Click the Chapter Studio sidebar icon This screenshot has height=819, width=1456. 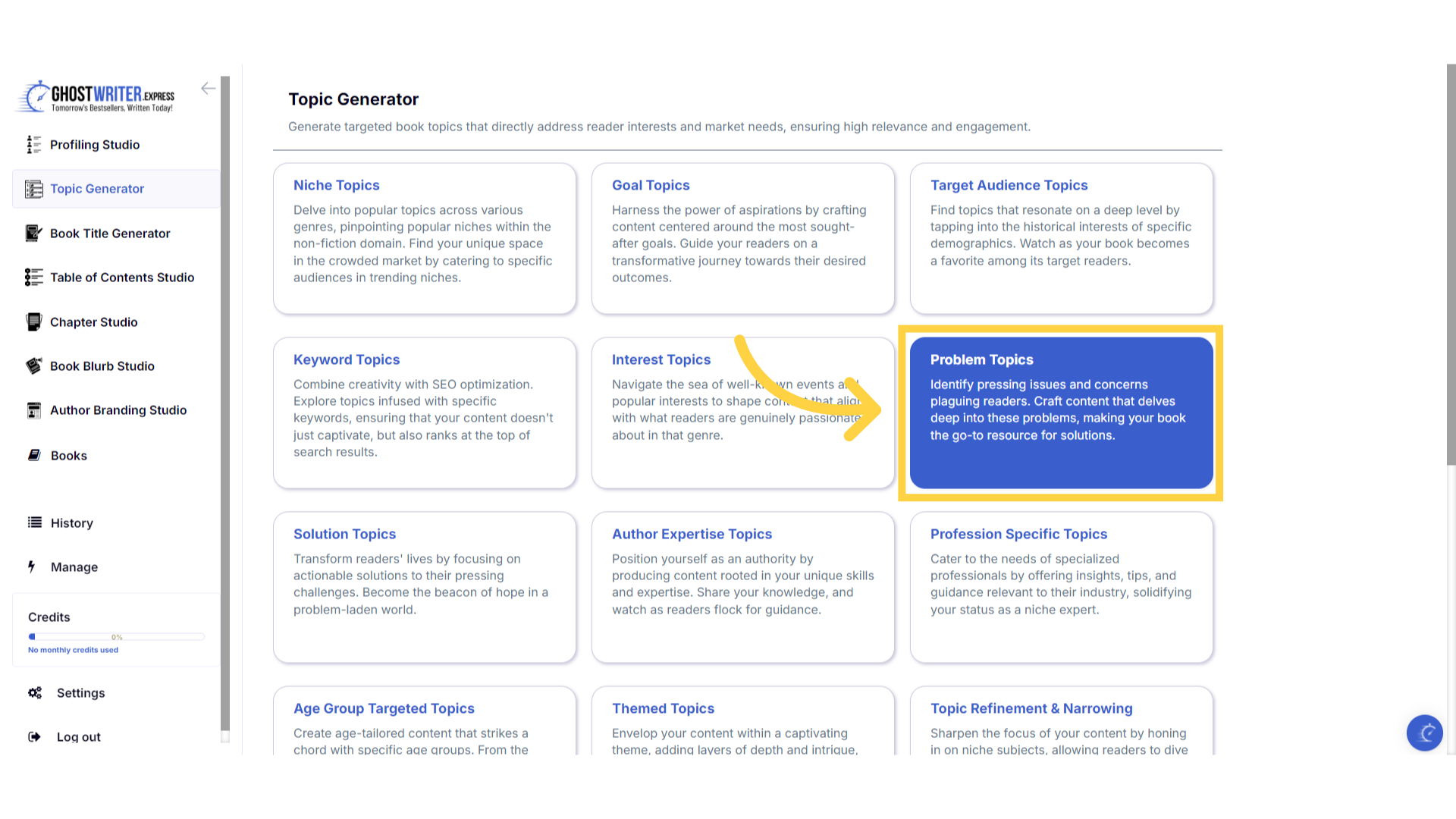pyautogui.click(x=33, y=322)
